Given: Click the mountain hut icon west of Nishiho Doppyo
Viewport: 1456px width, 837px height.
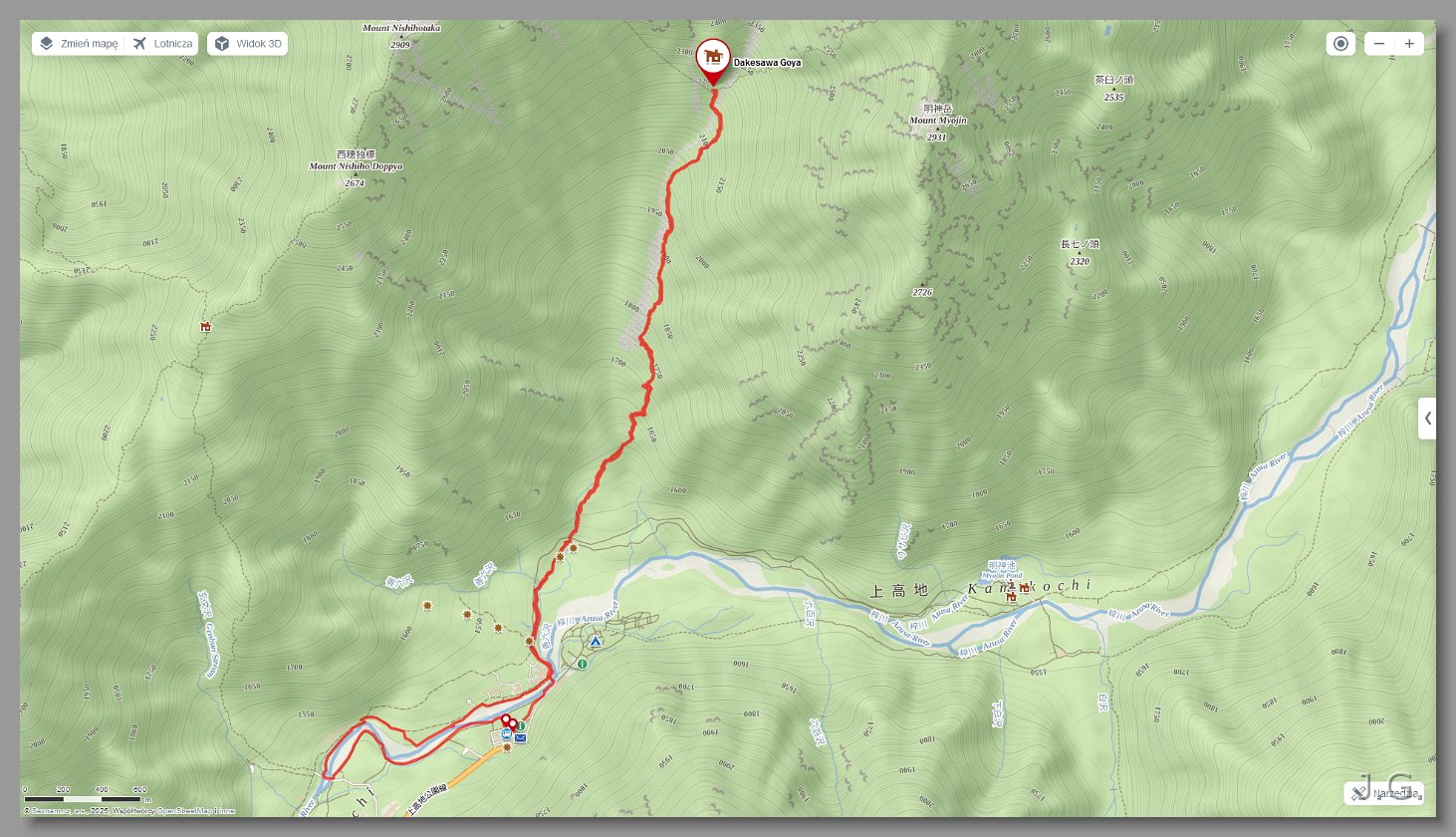Looking at the screenshot, I should coord(205,326).
